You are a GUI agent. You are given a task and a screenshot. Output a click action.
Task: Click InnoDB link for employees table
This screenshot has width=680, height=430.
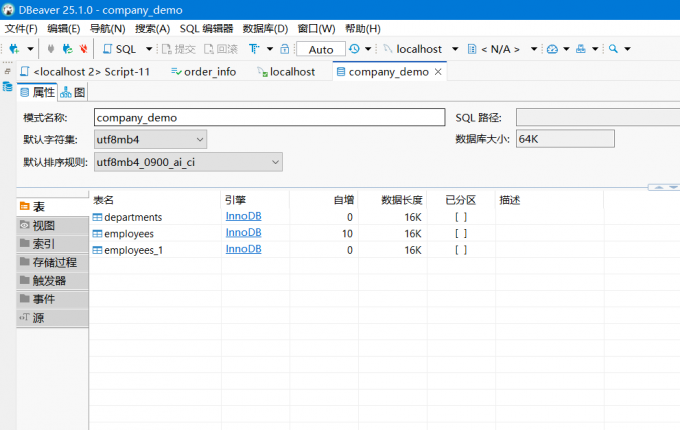coord(243,233)
